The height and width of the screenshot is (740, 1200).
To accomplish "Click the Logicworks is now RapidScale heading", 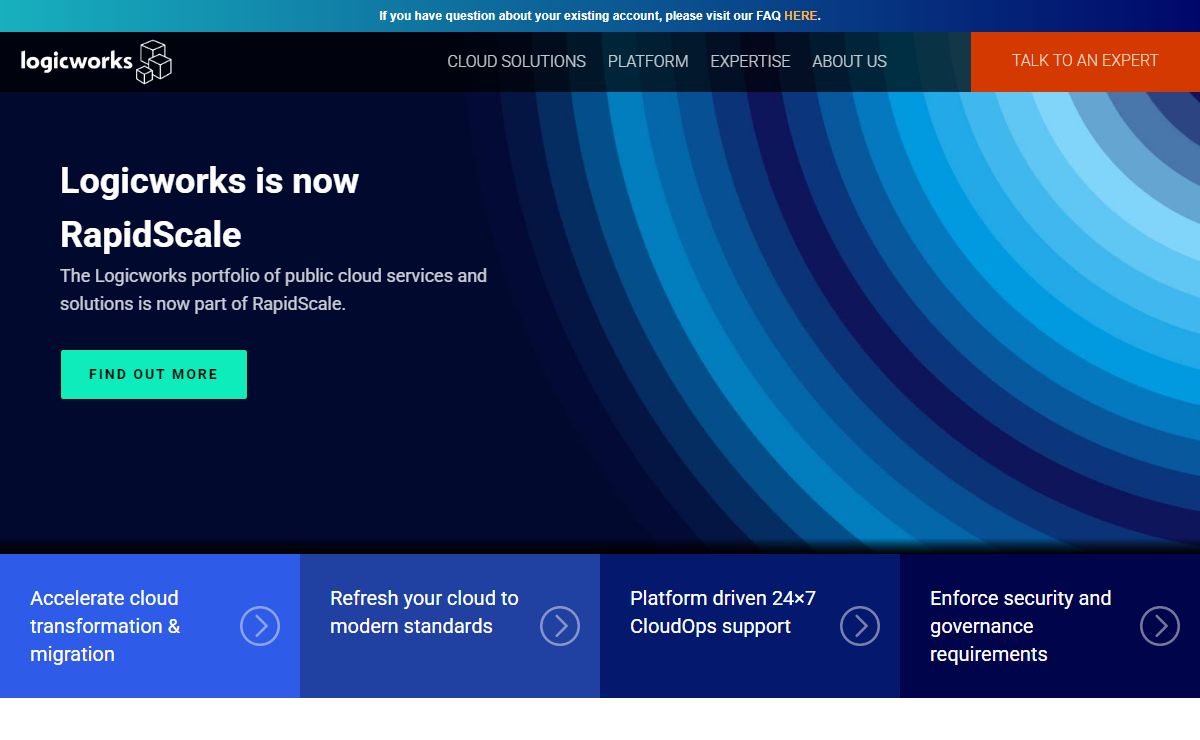I will point(209,208).
